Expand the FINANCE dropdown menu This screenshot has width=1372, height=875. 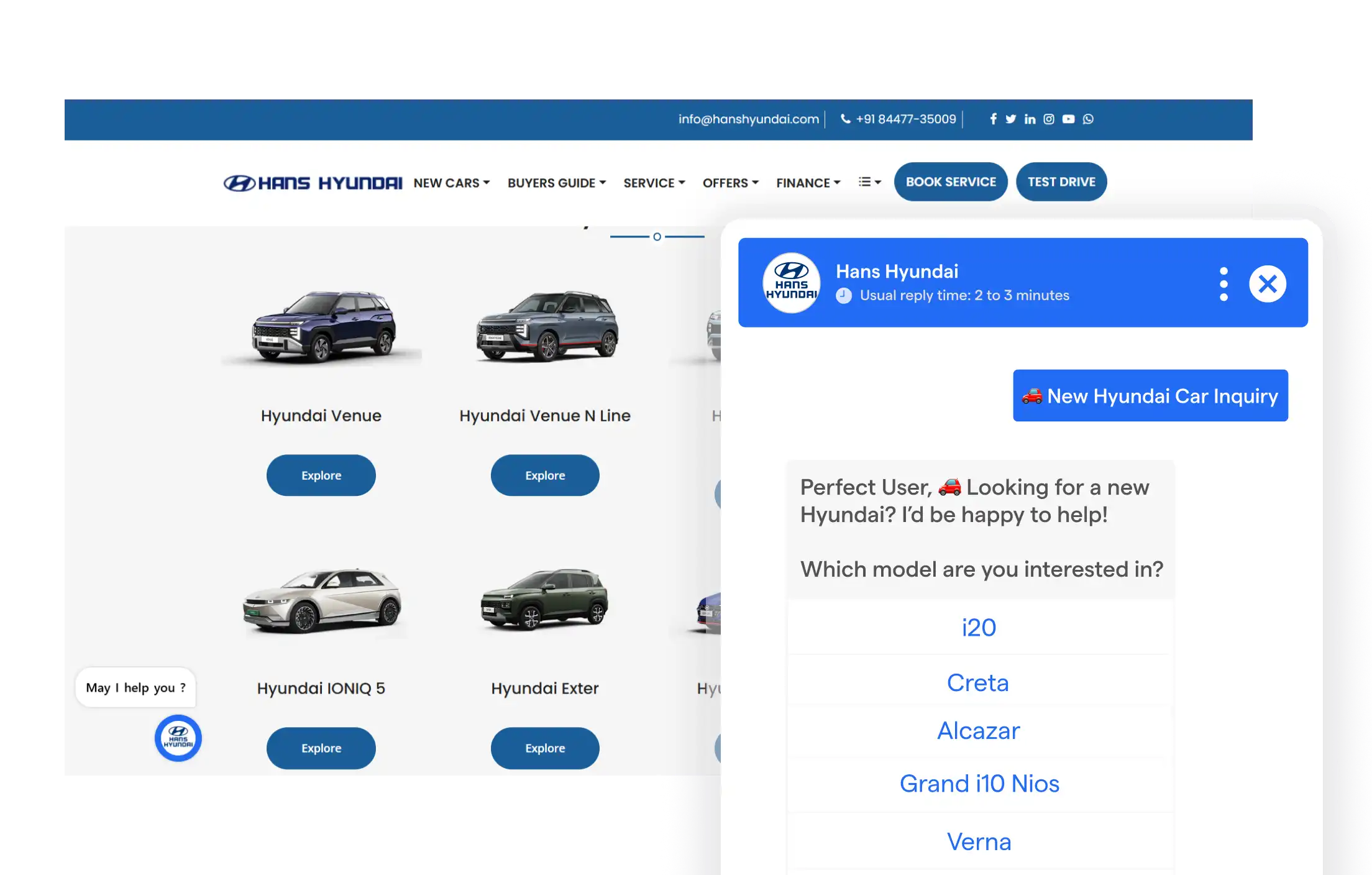(x=808, y=183)
